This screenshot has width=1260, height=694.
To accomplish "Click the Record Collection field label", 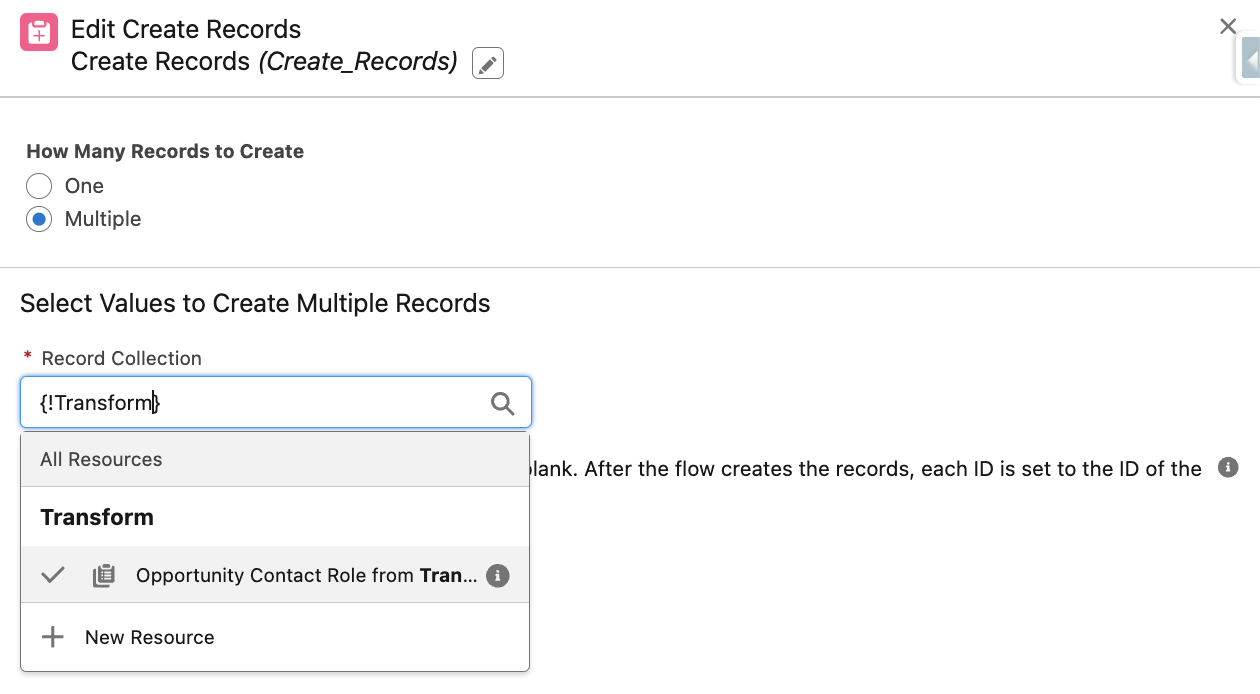I will (122, 358).
